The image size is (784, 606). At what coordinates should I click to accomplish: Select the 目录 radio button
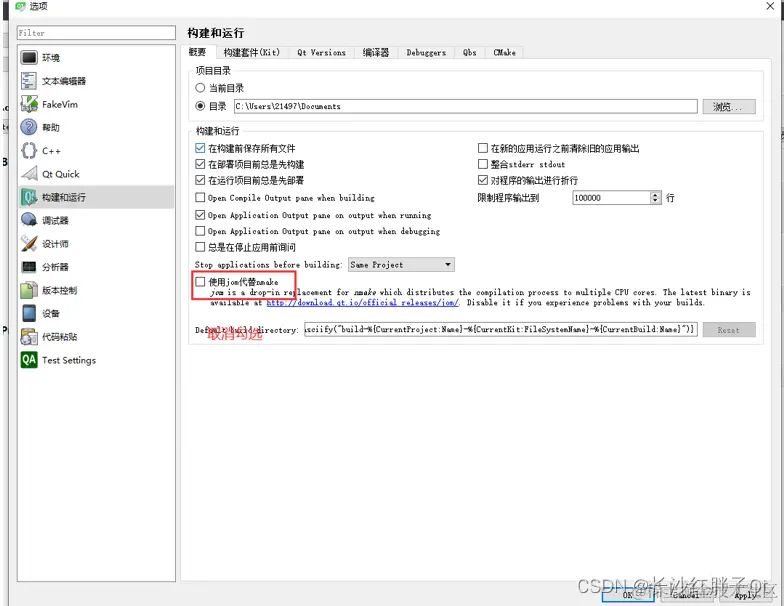click(x=200, y=106)
